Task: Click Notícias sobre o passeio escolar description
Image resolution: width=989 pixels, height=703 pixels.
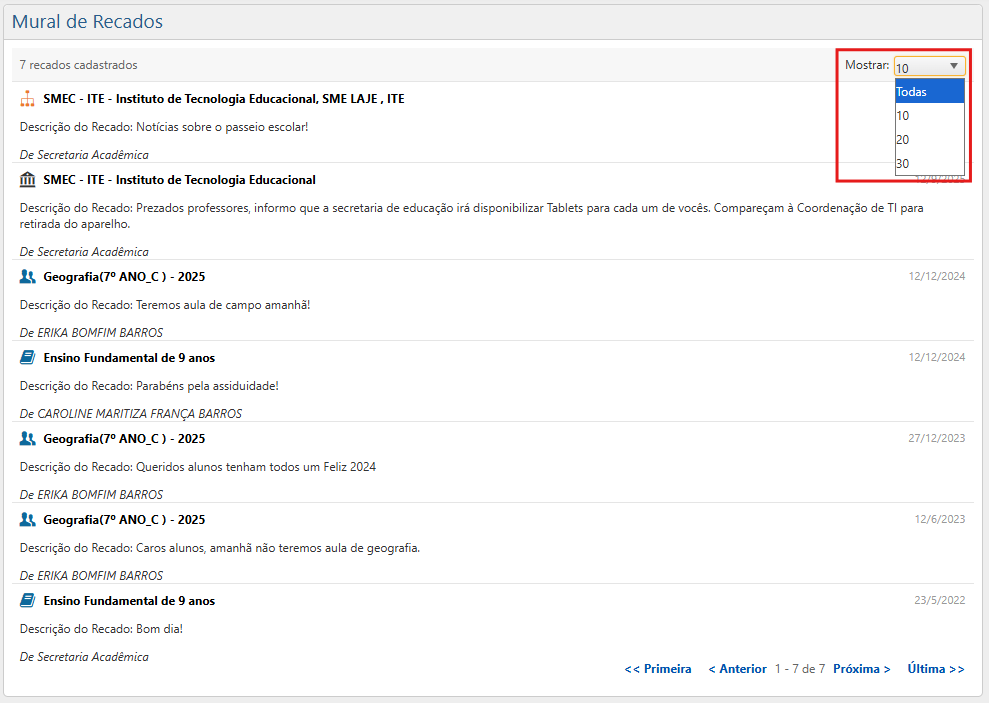Action: pos(164,127)
